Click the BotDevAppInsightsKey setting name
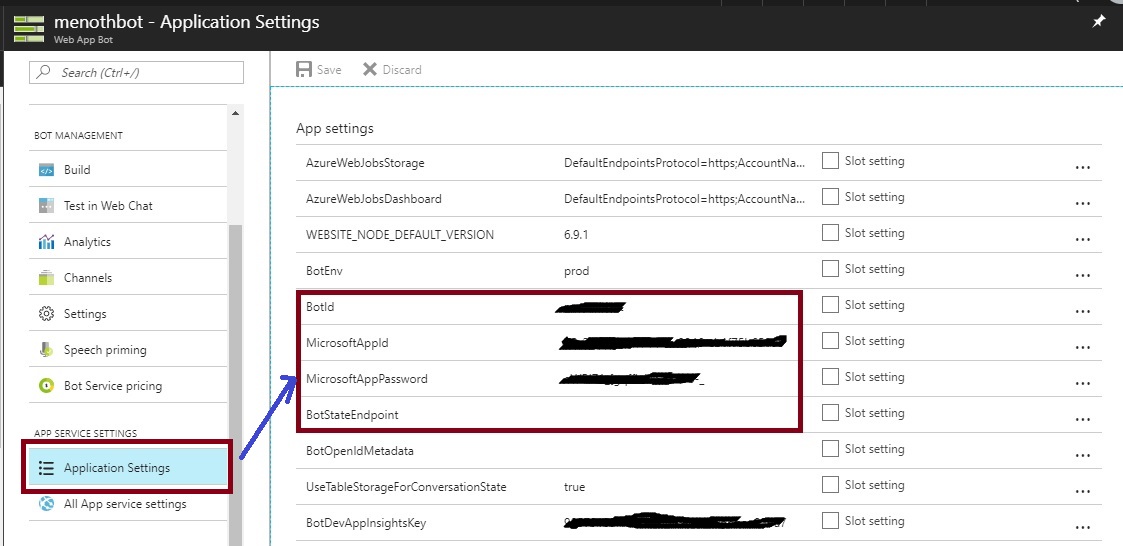The width and height of the screenshot is (1123, 546). (366, 523)
